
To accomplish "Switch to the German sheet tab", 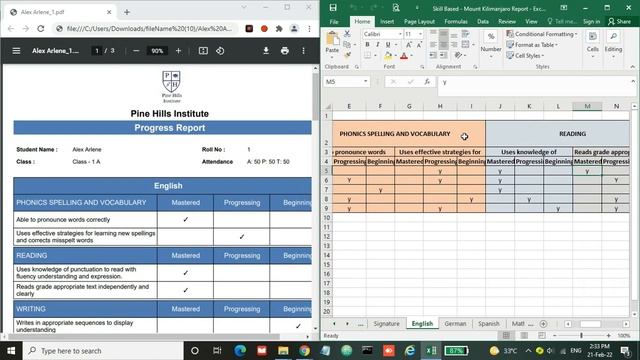I will (455, 323).
